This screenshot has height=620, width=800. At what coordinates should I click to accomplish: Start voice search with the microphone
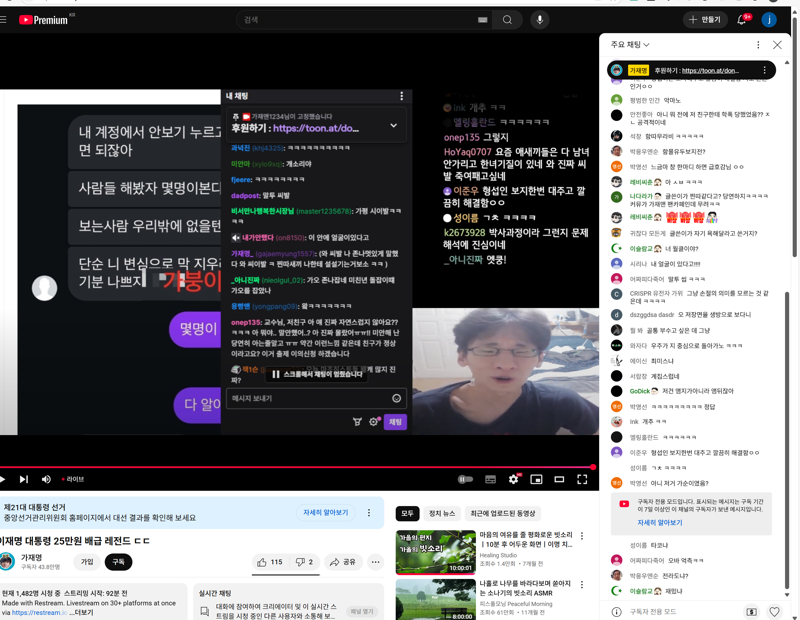[x=540, y=20]
